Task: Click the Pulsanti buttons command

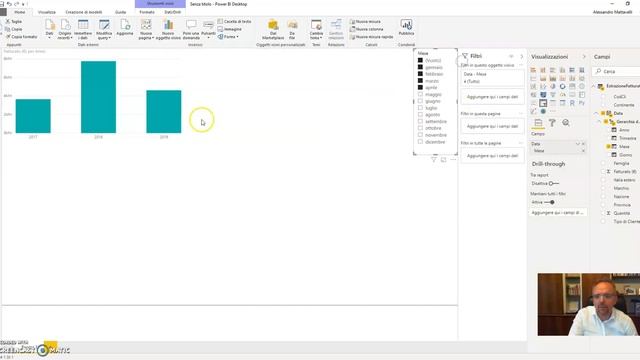Action: 208,29
